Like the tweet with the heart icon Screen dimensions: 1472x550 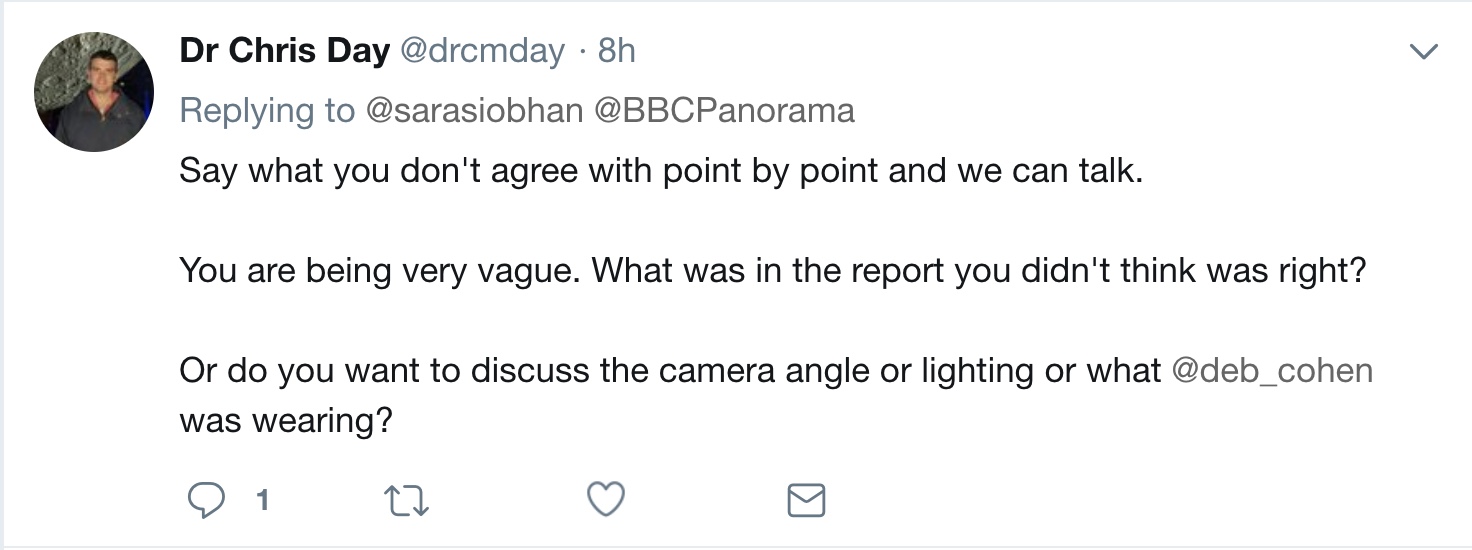point(606,499)
